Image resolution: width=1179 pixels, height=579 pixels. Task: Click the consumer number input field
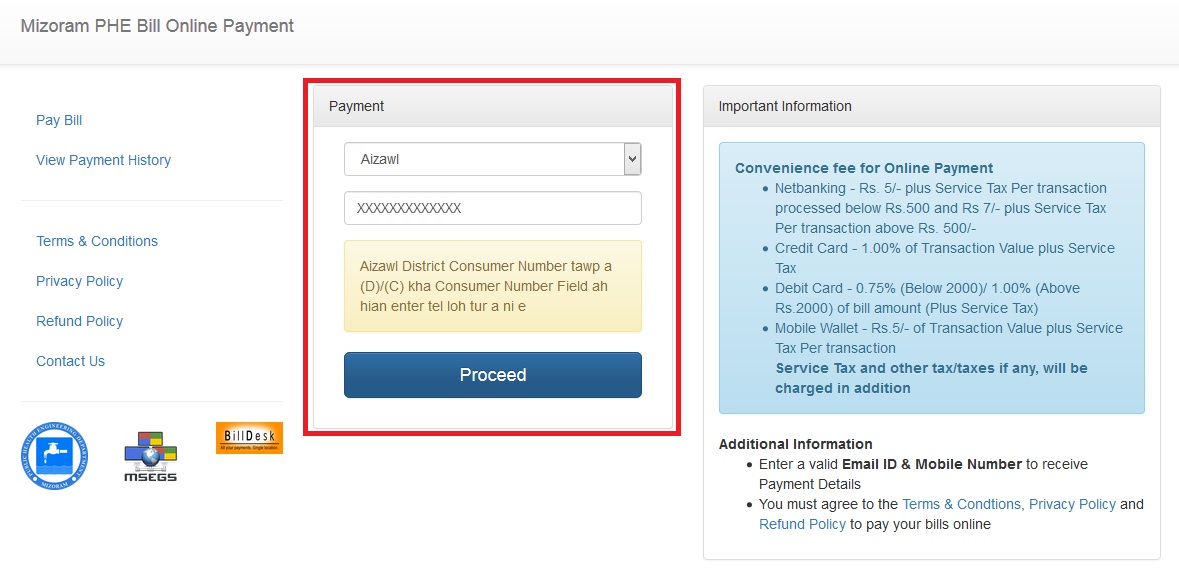click(492, 208)
